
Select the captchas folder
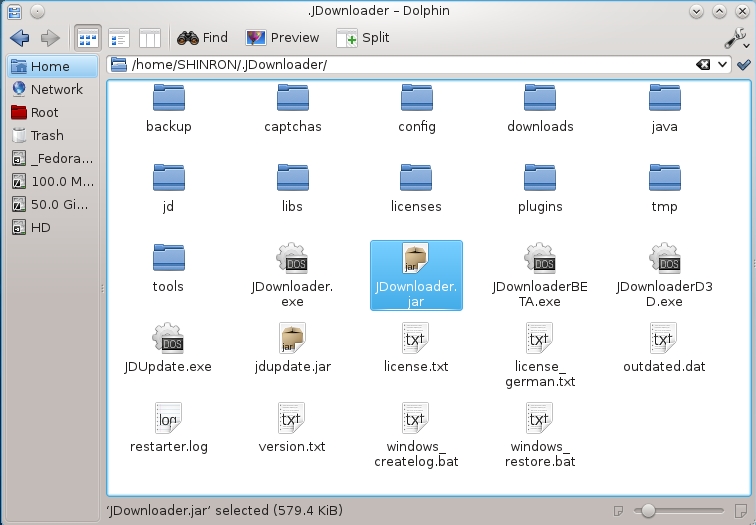293,109
